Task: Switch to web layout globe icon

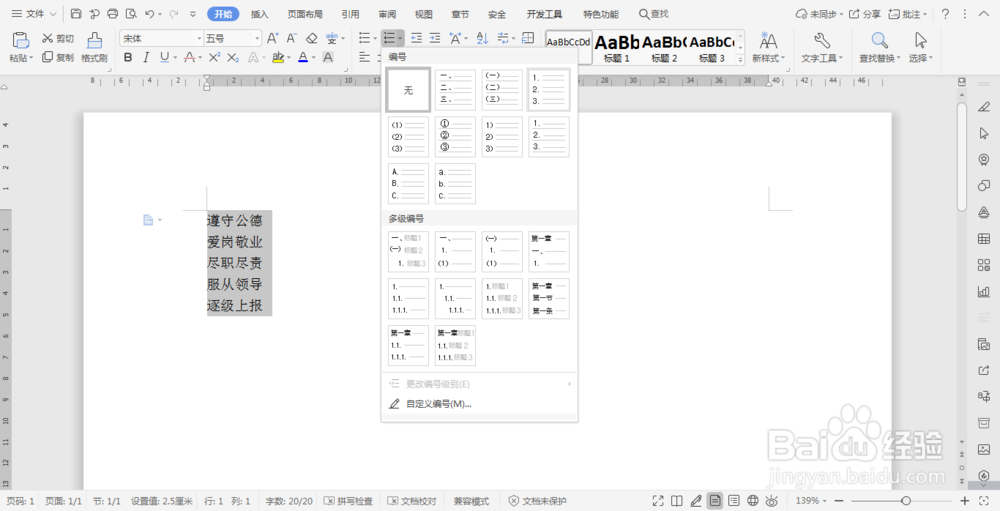Action: click(x=753, y=501)
